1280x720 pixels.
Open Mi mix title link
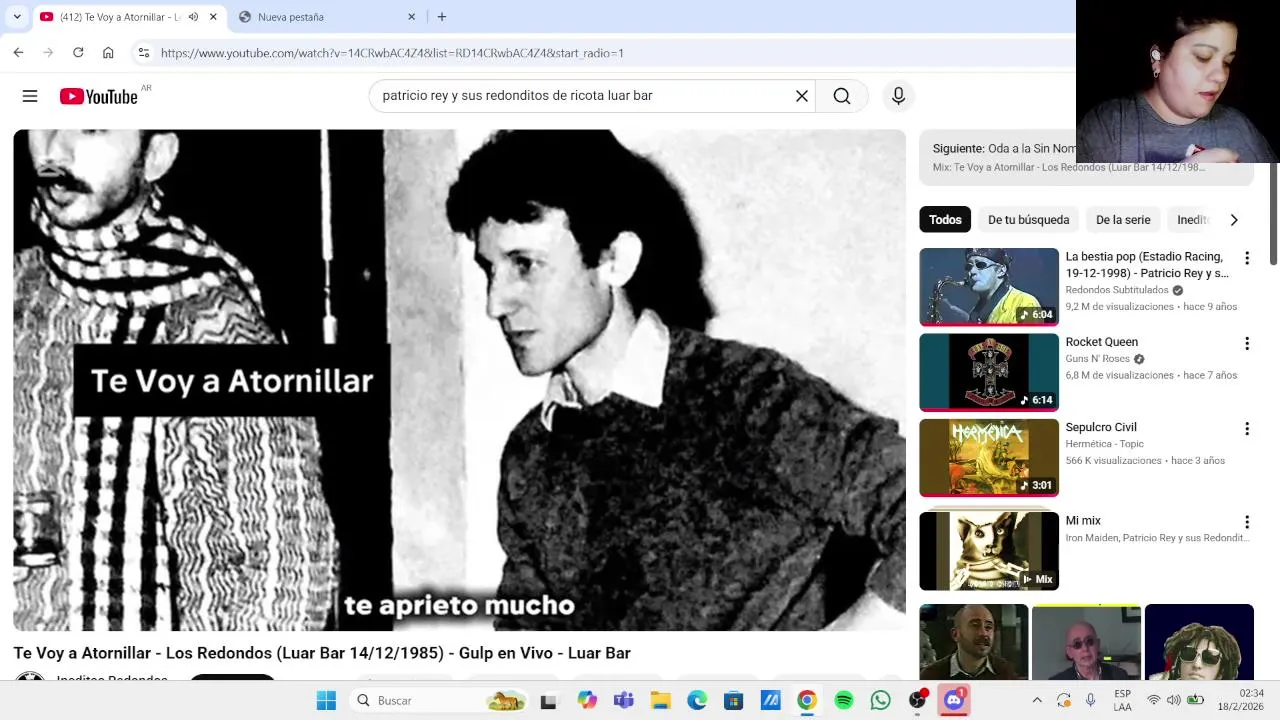point(1083,521)
